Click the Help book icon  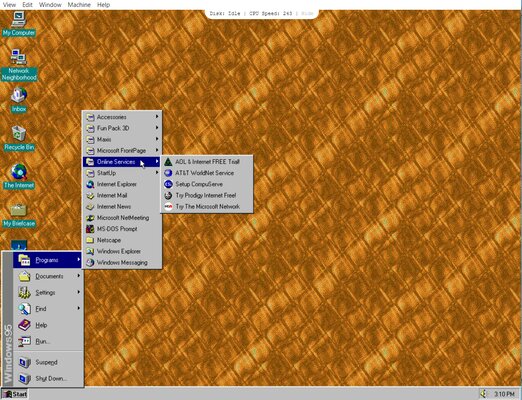24,325
